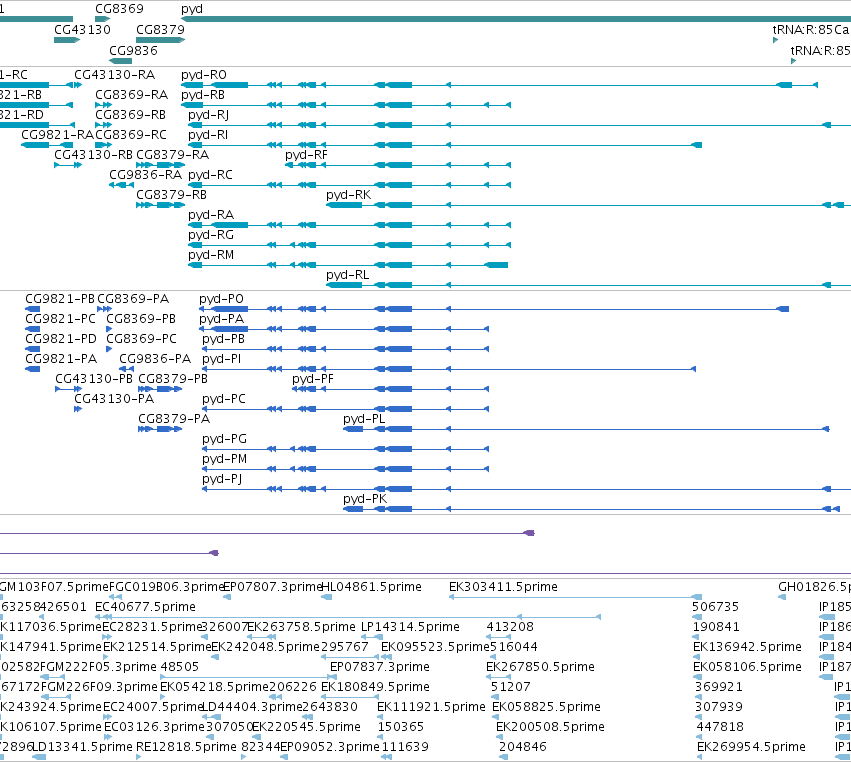Select the CG43130-RB transcript label

(x=93, y=155)
